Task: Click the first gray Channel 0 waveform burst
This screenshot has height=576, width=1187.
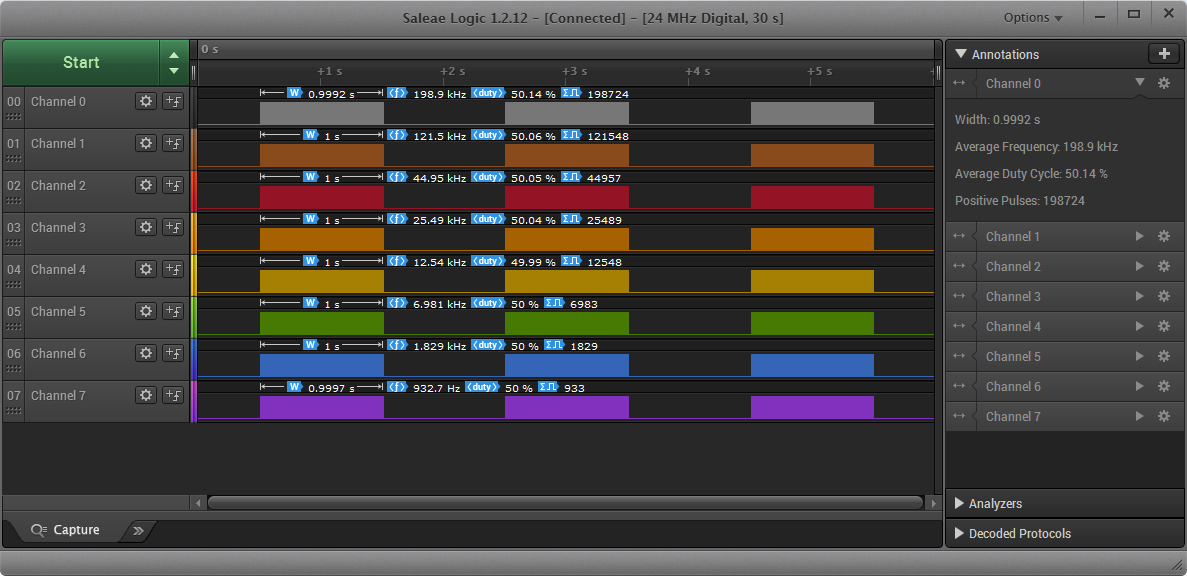Action: (x=322, y=113)
